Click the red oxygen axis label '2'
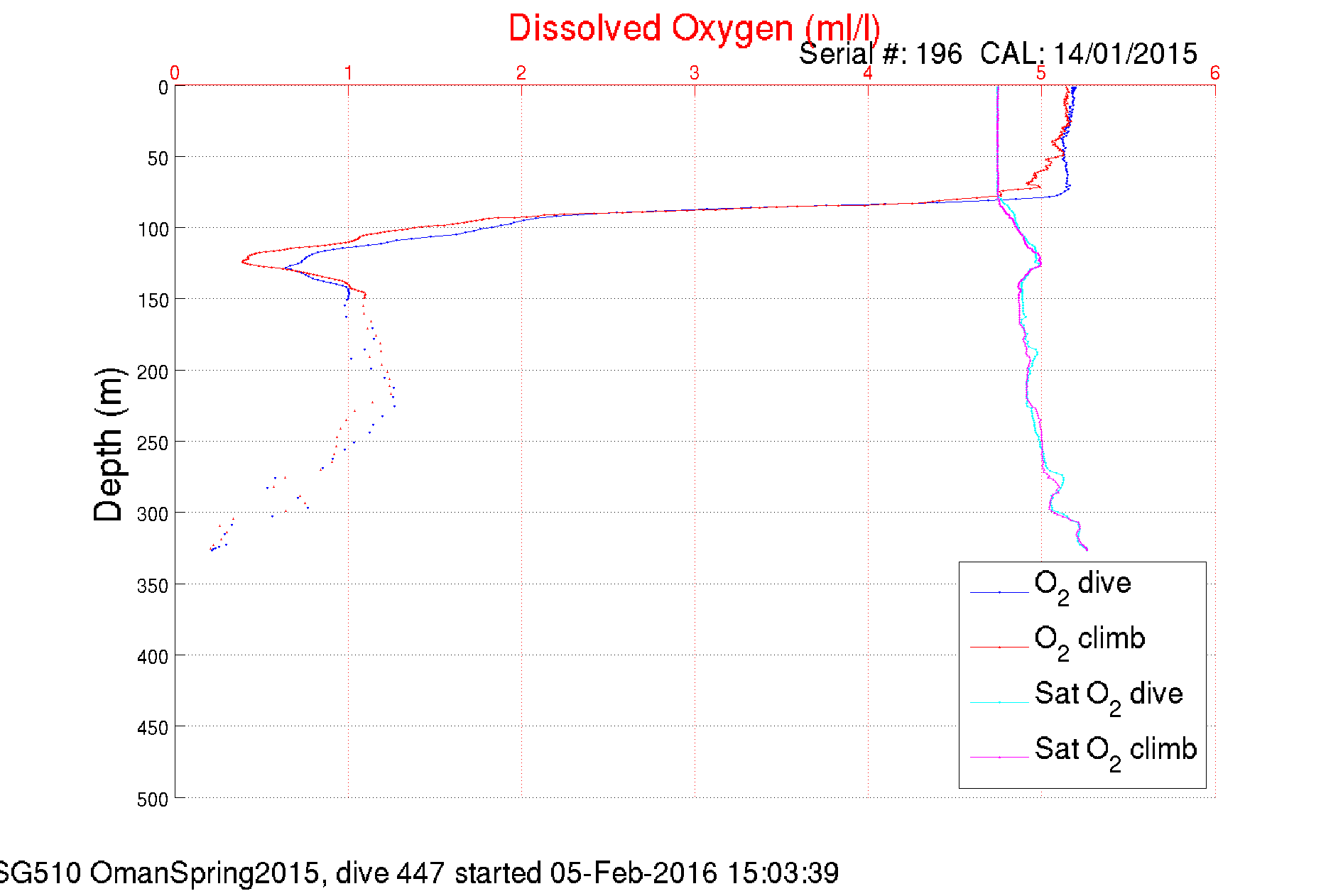1343x896 pixels. [521, 72]
